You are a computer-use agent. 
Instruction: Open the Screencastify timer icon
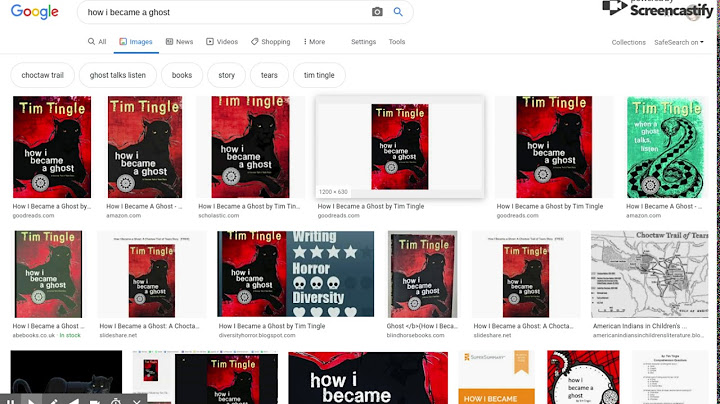116,401
